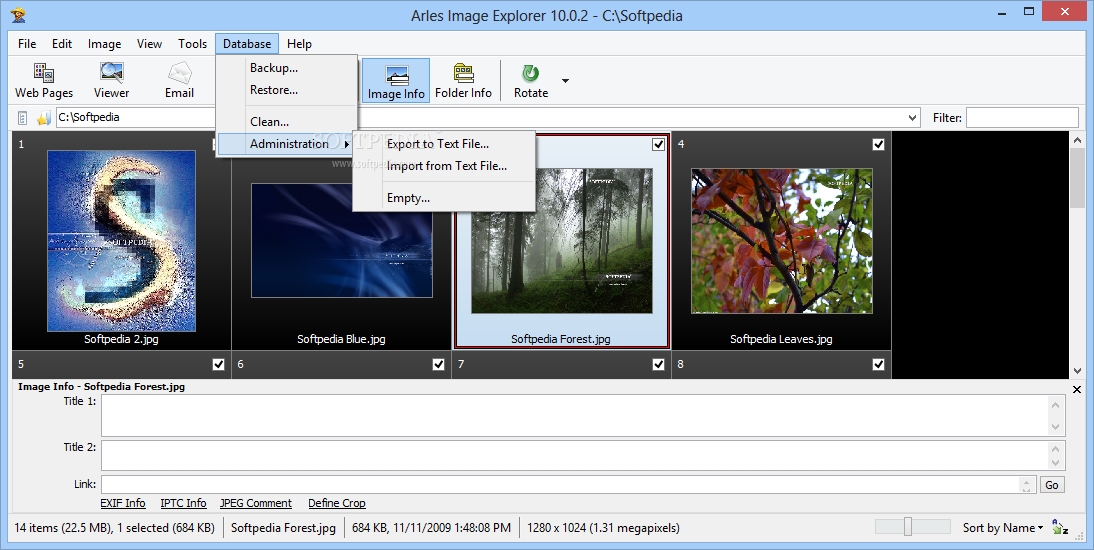Click the thumbnail pane scroll-up arrow

(1077, 140)
